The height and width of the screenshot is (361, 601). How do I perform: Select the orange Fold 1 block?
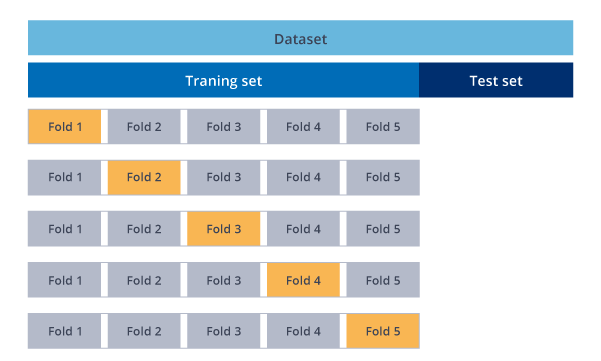[64, 126]
